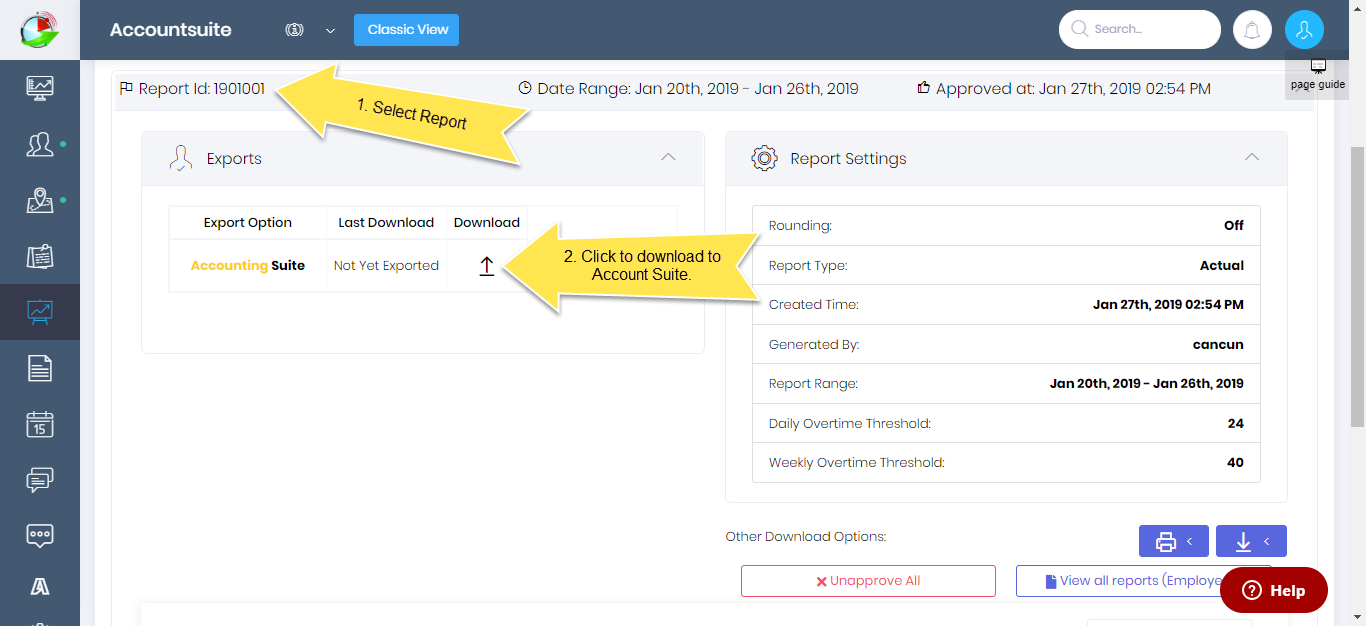Screen dimensions: 1366x626
Task: Open notifications bell
Action: point(1252,30)
